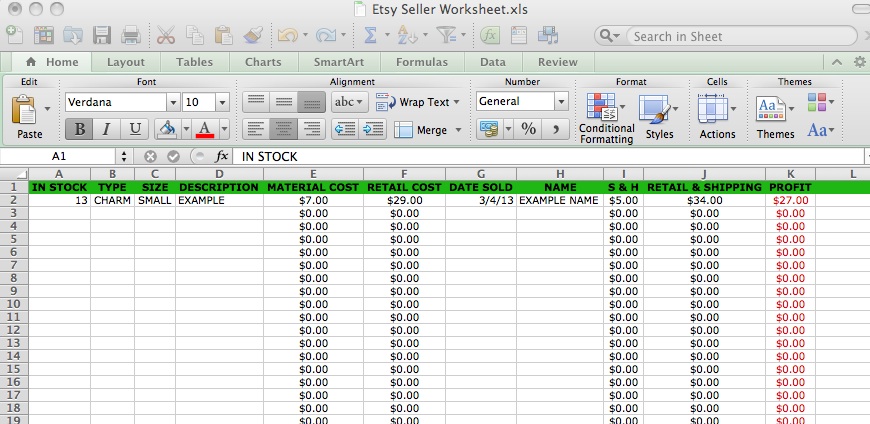Center text horizontally
Viewport: 870px width, 424px height.
pos(284,129)
